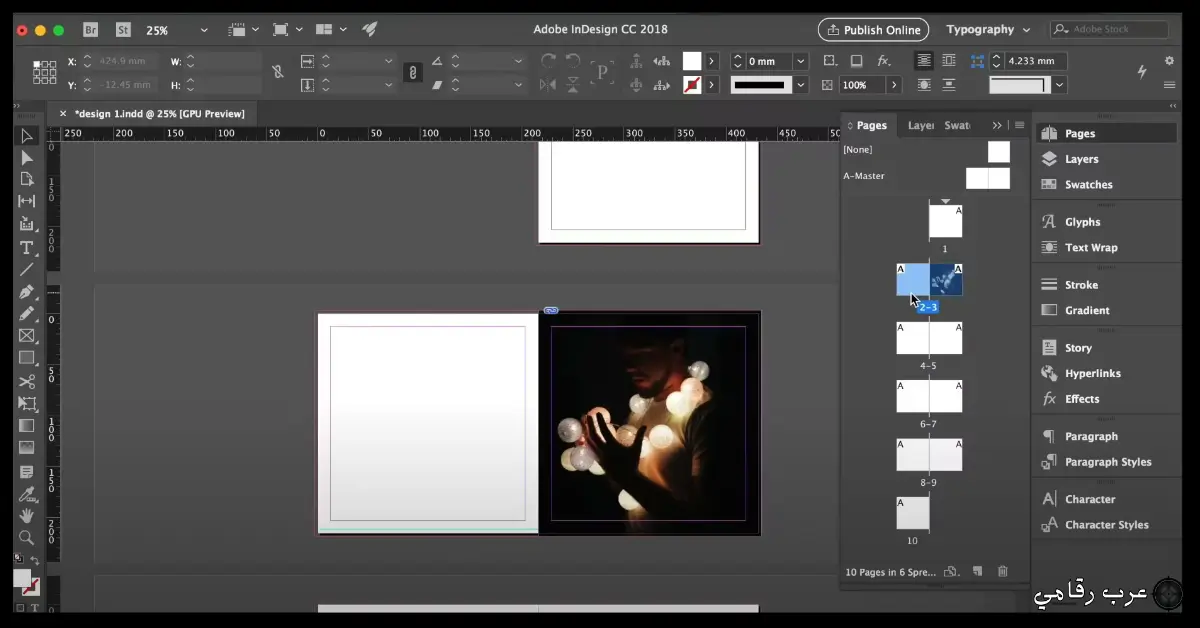Open the Typography workspace dropdown
Screen dimensions: 1200x628
point(988,29)
